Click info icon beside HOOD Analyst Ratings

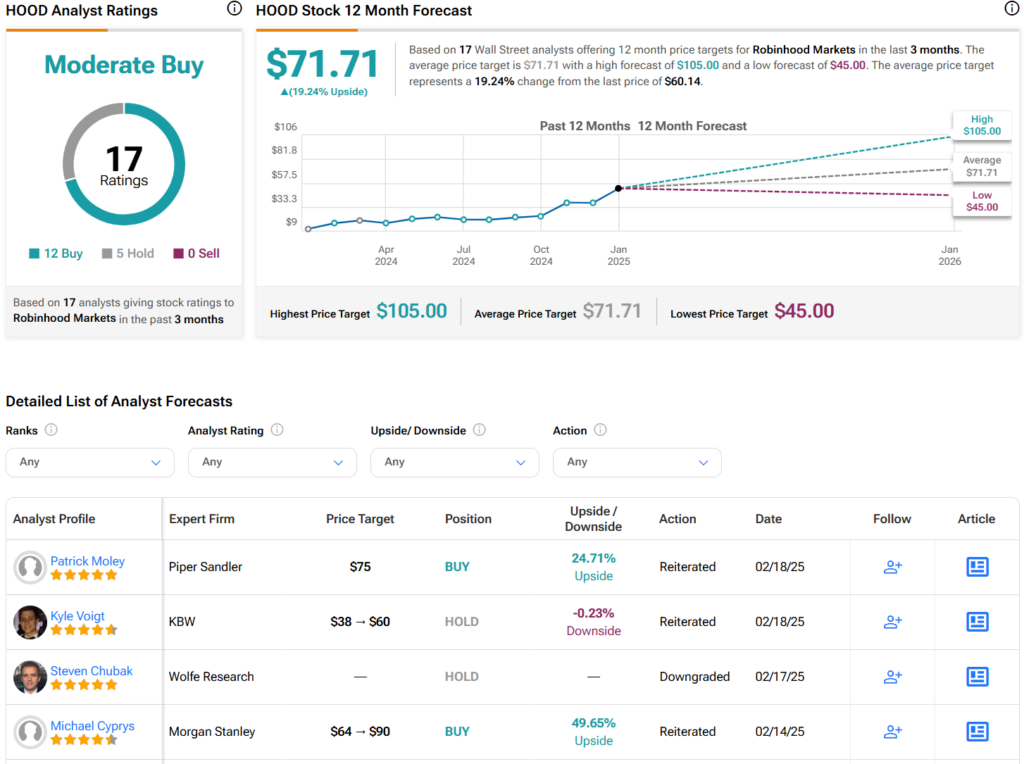(234, 8)
